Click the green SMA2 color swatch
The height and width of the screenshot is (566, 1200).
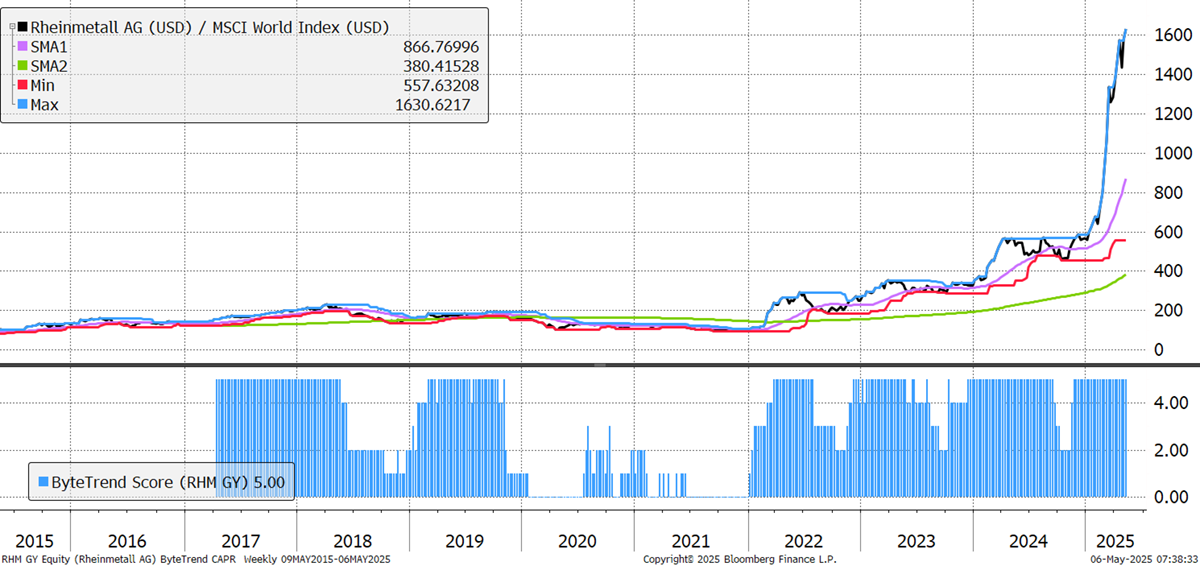click(x=23, y=65)
